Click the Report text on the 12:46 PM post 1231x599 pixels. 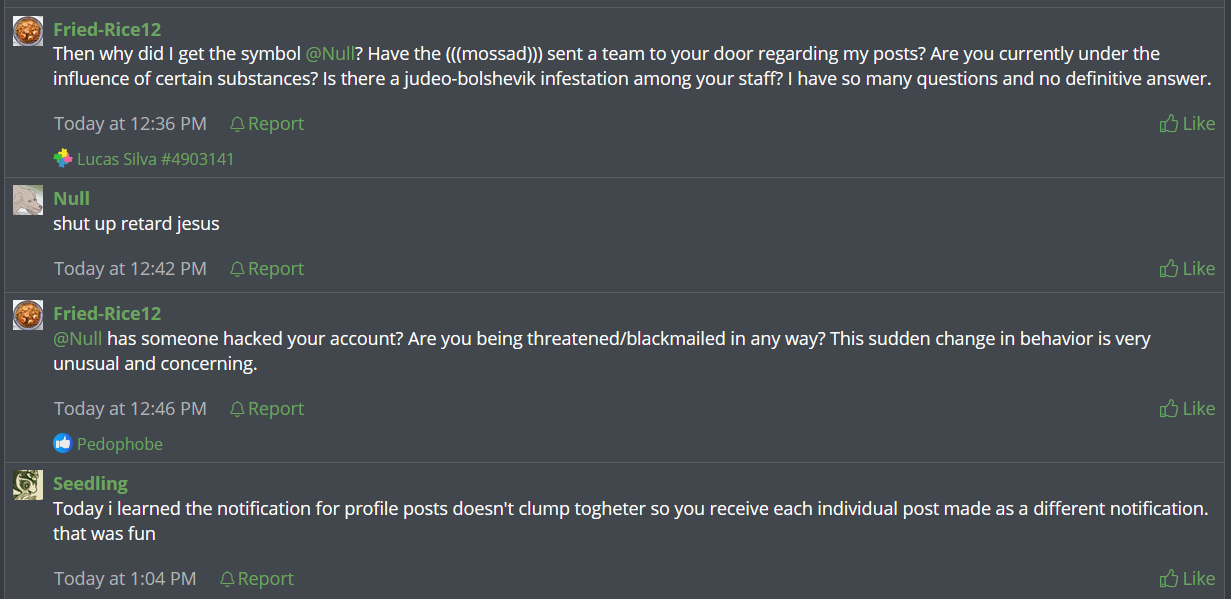pos(275,409)
